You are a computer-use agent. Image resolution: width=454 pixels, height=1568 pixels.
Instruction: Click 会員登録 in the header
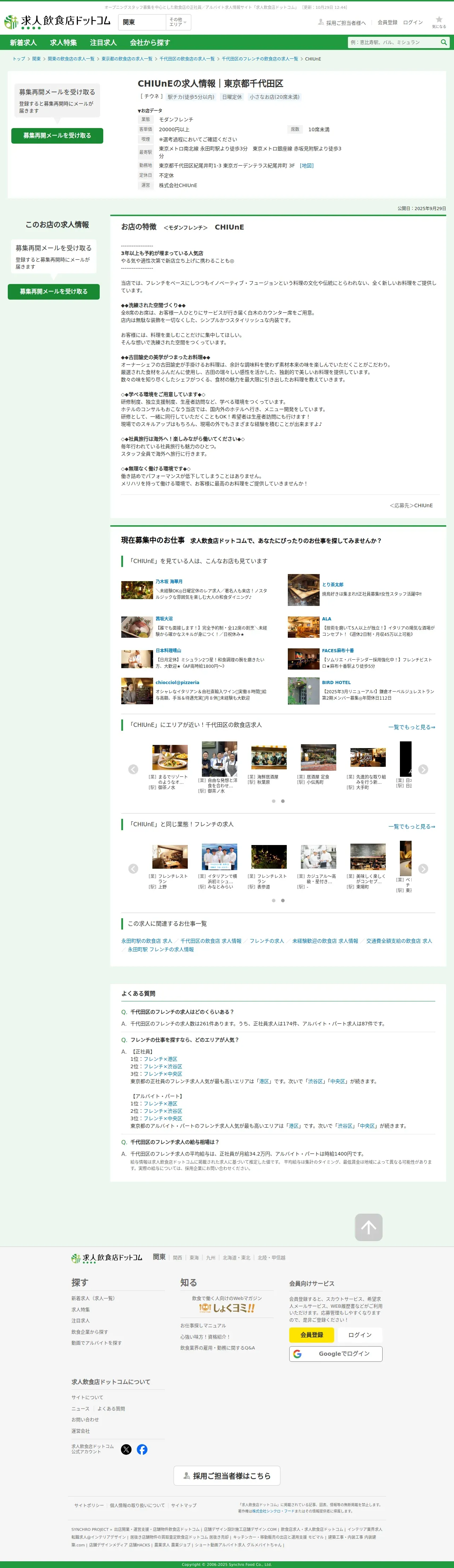(x=387, y=23)
